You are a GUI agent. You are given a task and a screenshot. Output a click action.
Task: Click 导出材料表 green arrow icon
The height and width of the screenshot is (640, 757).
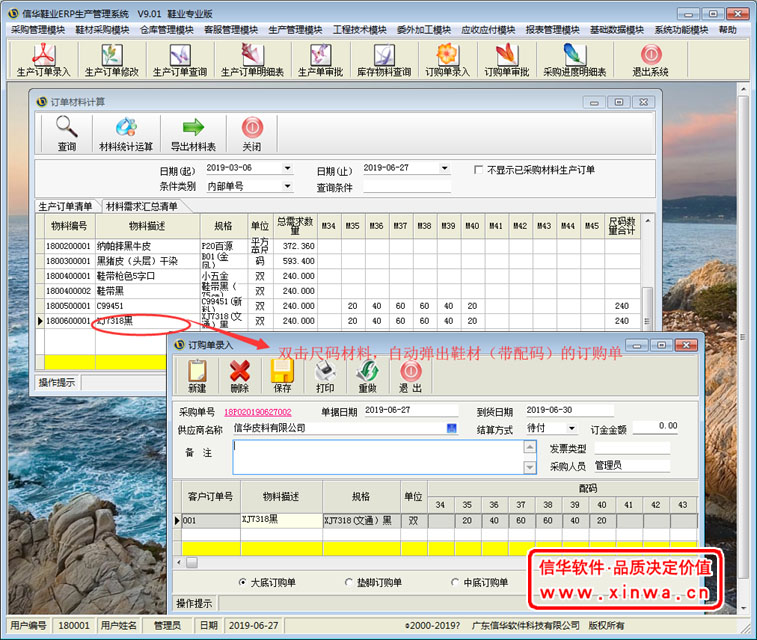(x=193, y=134)
